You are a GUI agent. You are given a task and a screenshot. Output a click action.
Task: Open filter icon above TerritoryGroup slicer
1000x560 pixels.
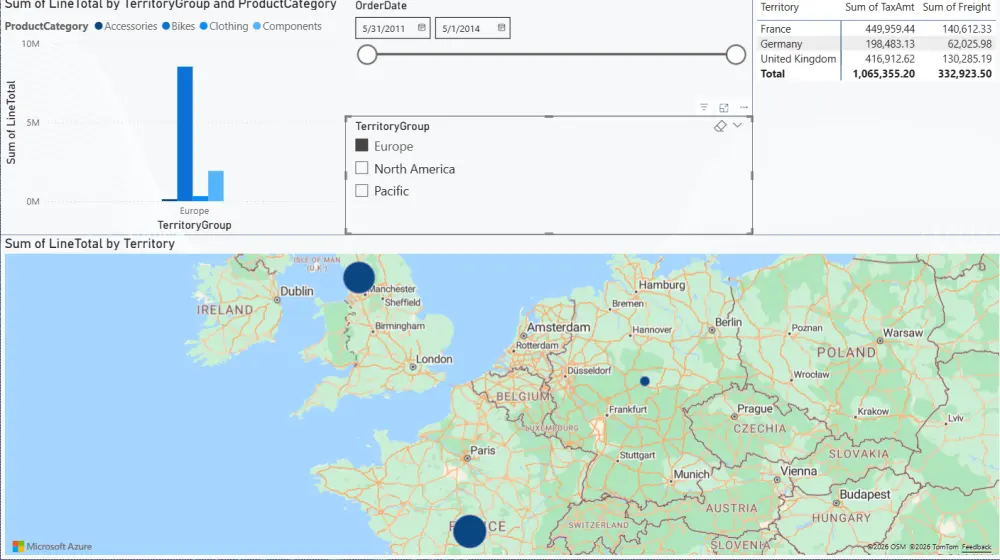coord(703,107)
